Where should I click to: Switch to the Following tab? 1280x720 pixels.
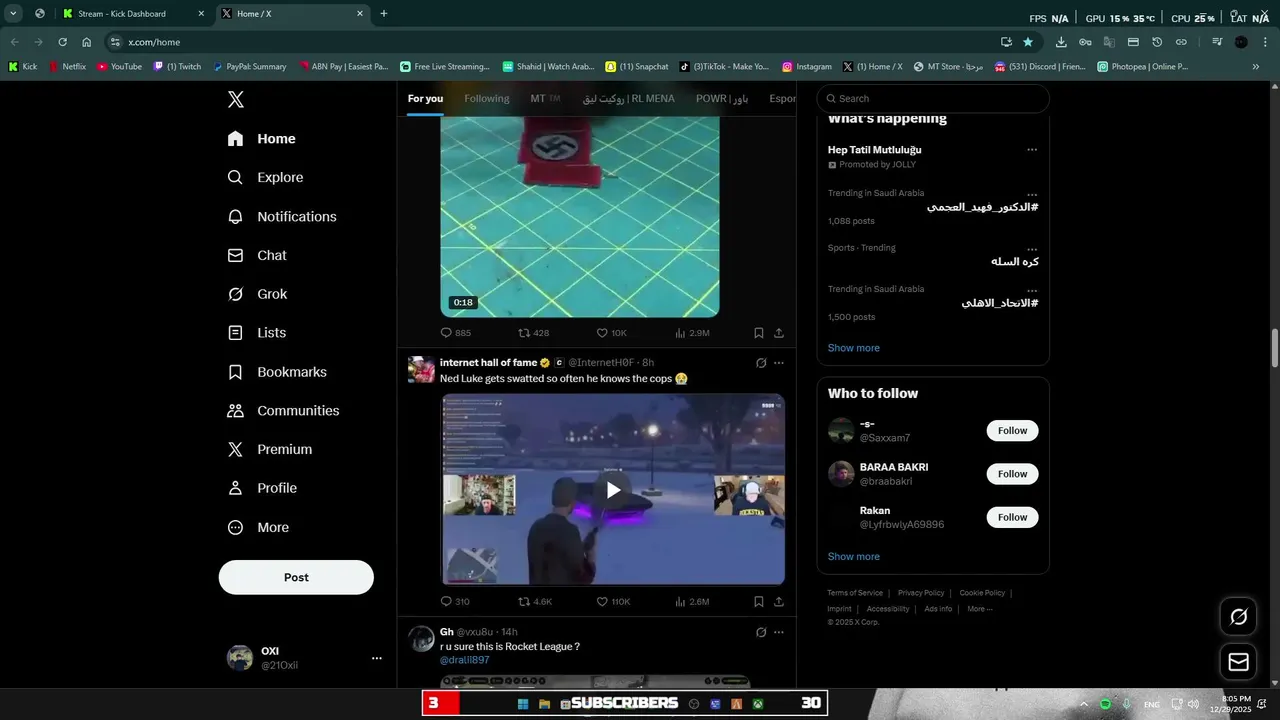pos(487,98)
